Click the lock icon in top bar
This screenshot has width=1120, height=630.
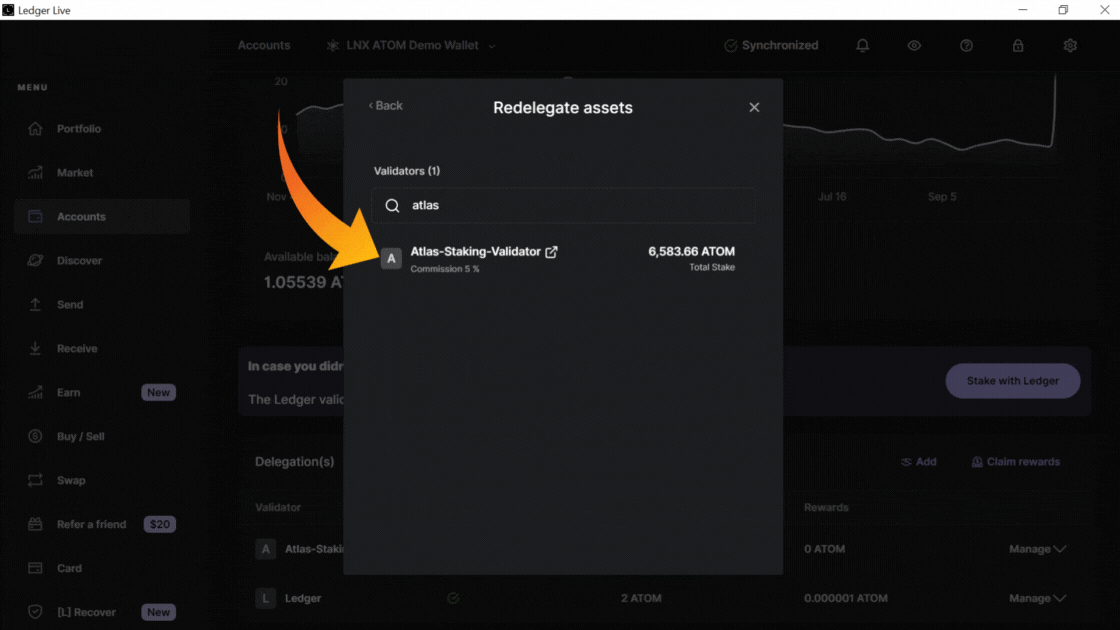(x=1018, y=46)
